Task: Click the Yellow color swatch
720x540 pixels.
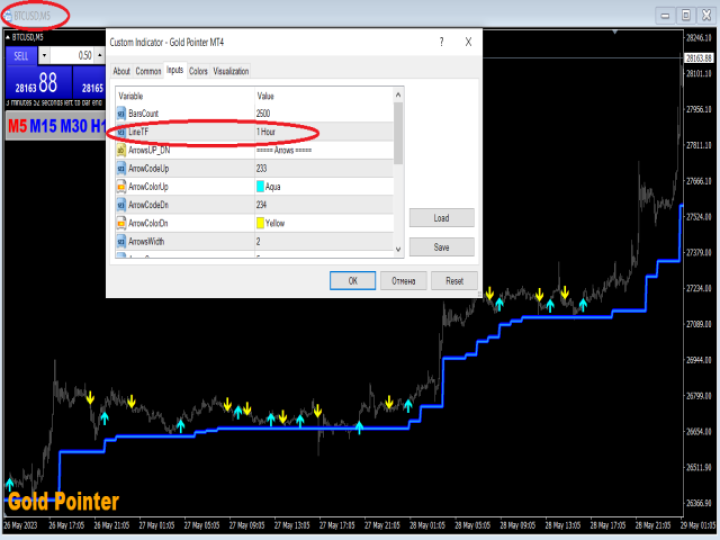Action: (260, 223)
